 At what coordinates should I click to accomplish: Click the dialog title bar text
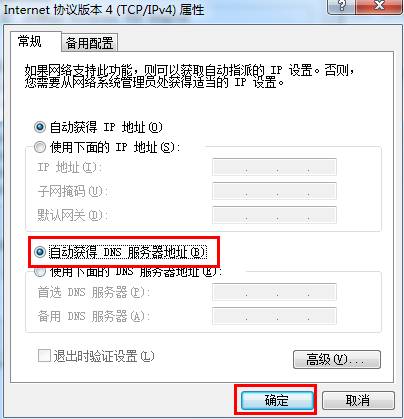[x=103, y=9]
